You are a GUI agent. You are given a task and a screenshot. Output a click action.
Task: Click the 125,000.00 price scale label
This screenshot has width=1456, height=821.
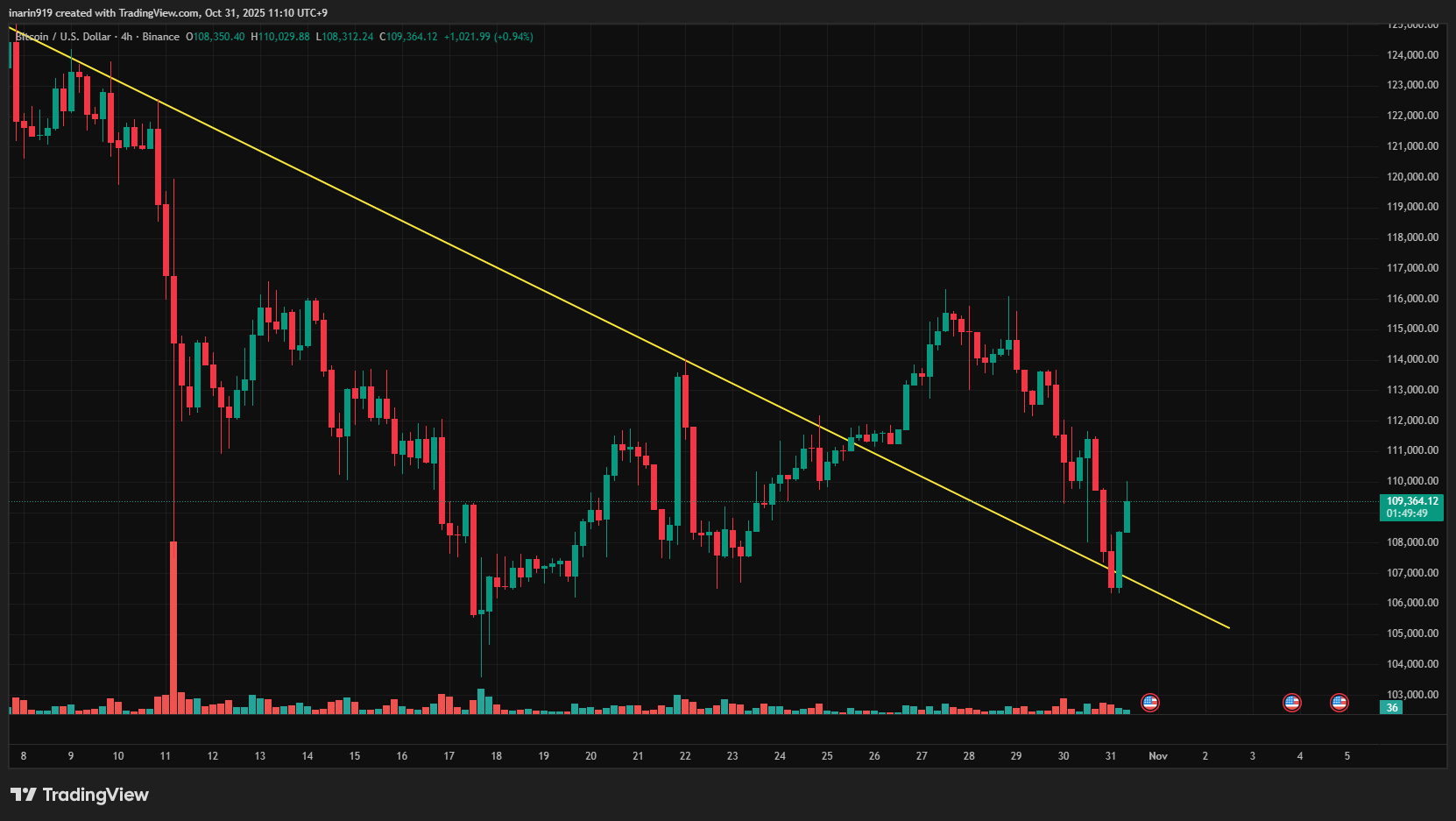click(1412, 25)
